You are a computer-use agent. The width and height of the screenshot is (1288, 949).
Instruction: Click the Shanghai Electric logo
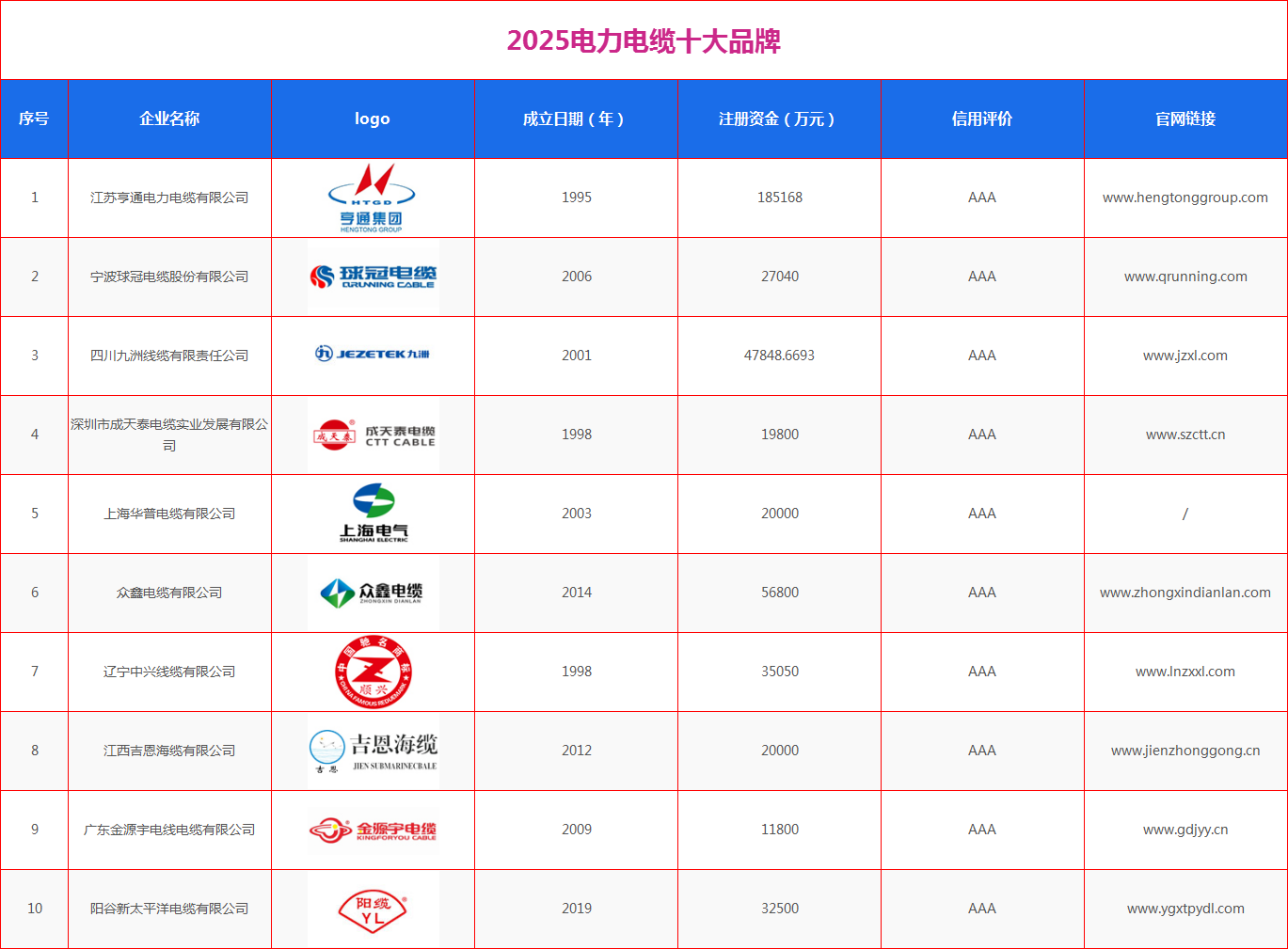[373, 513]
